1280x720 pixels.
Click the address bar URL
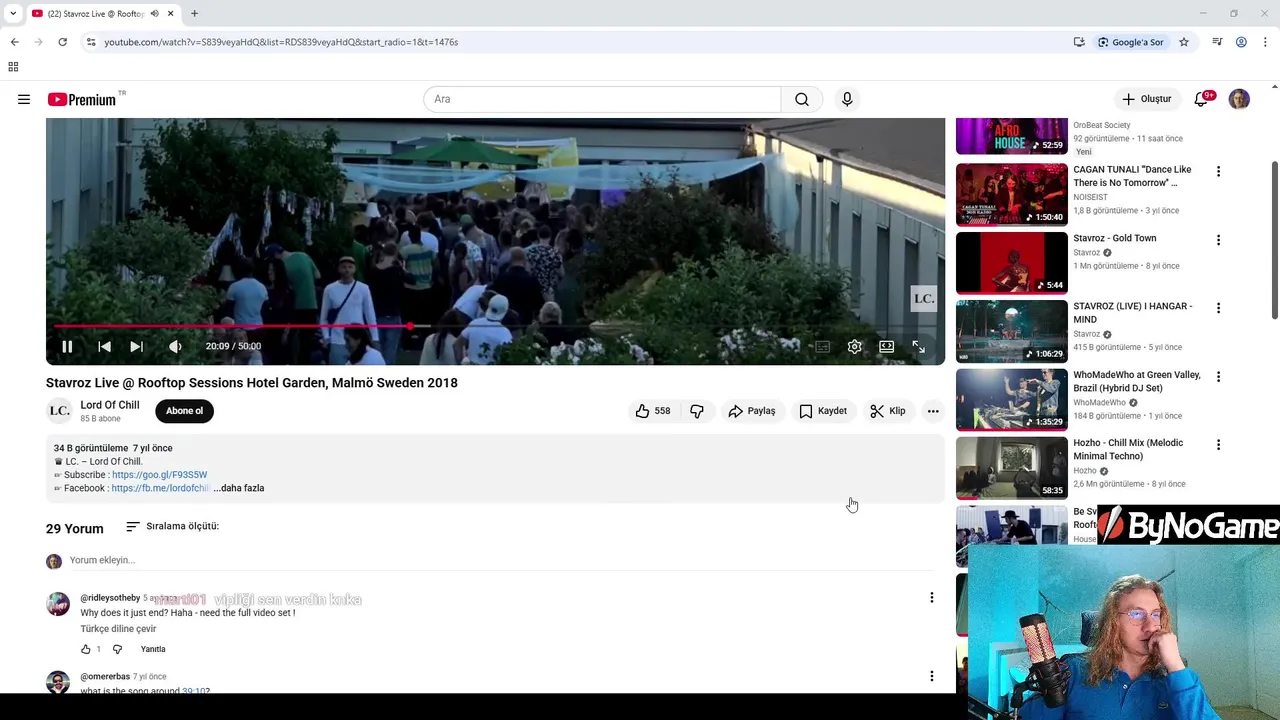point(281,42)
